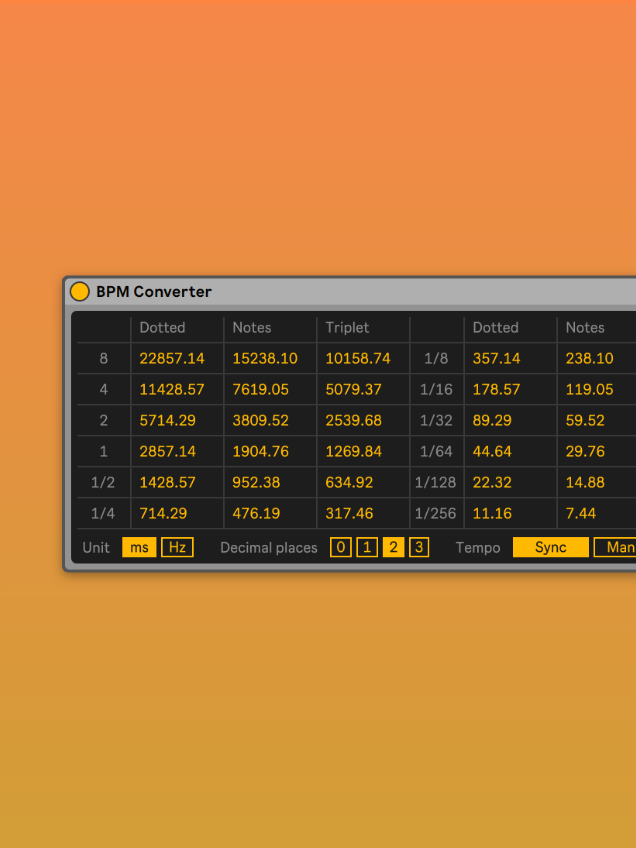
Task: Click the value 357.14
Action: tap(496, 359)
